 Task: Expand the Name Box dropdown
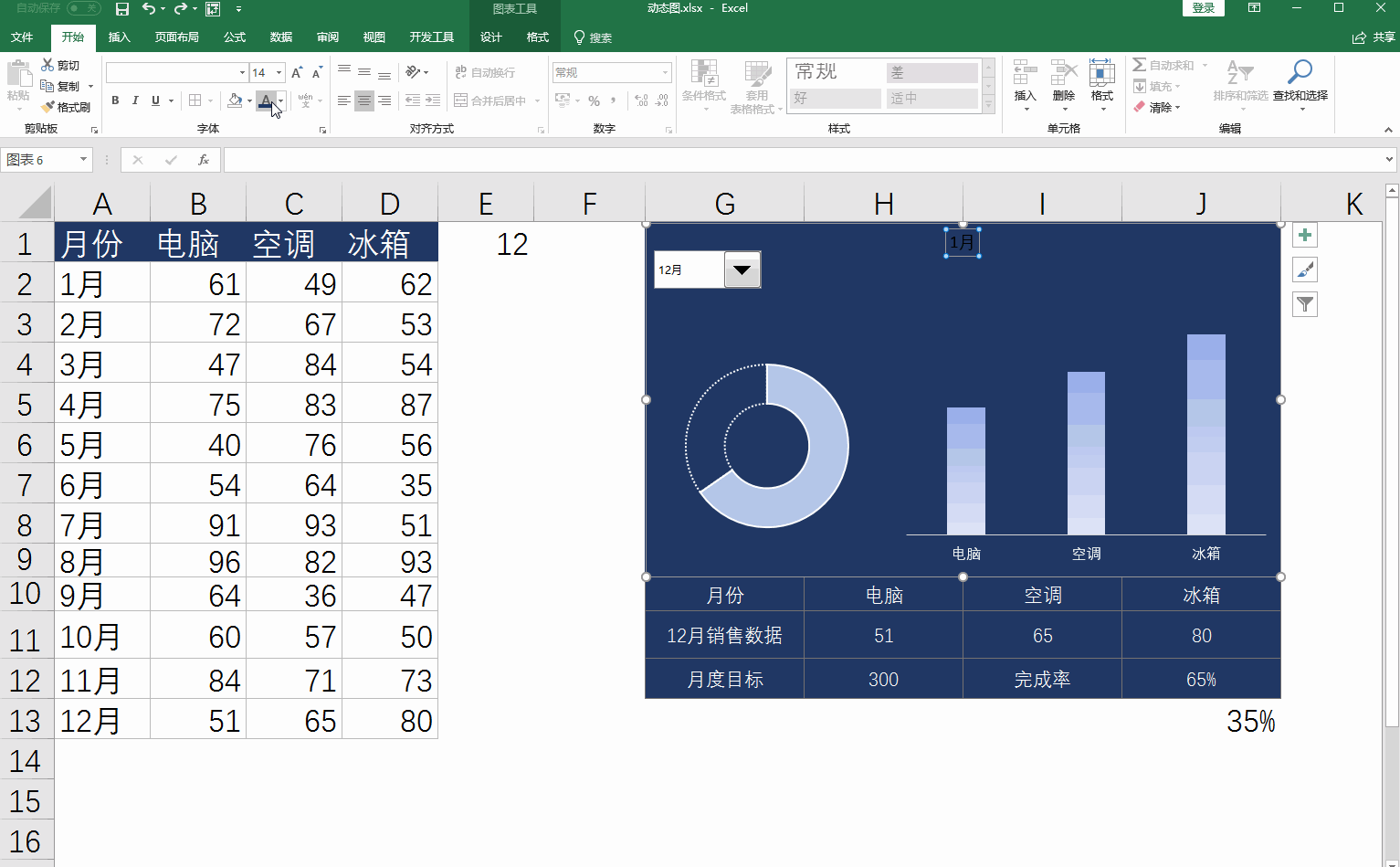pos(83,160)
